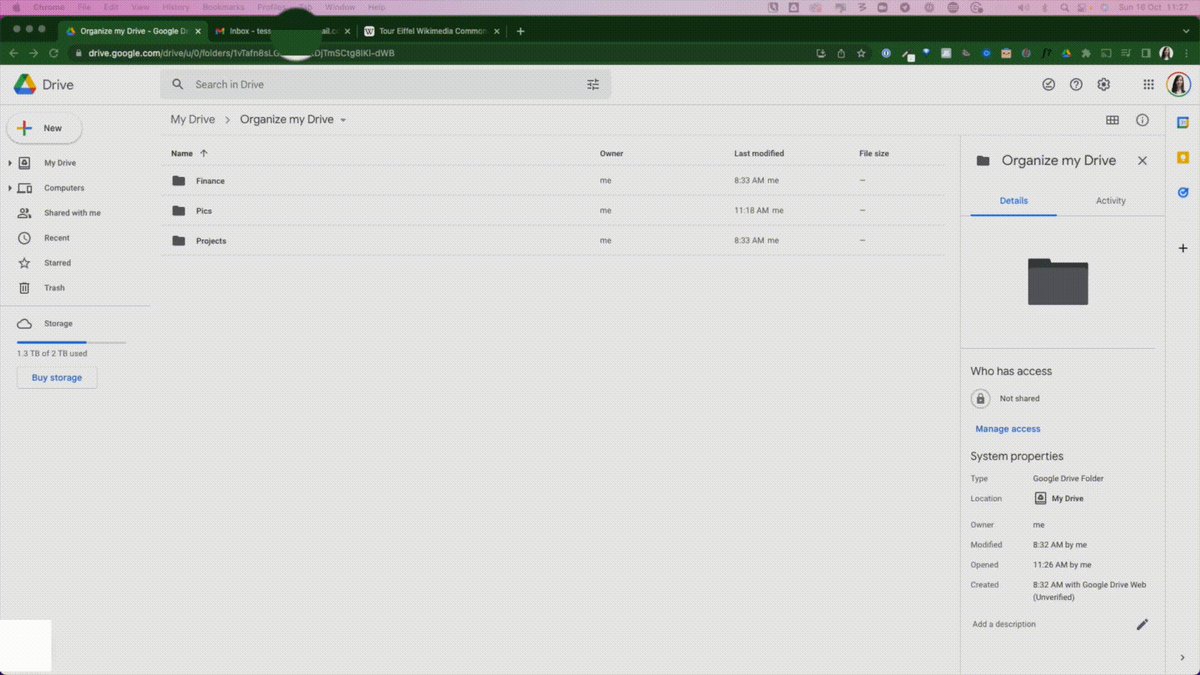Screen dimensions: 1200x675
Task: Open Google Tasks in the side panel
Action: coord(1183,192)
